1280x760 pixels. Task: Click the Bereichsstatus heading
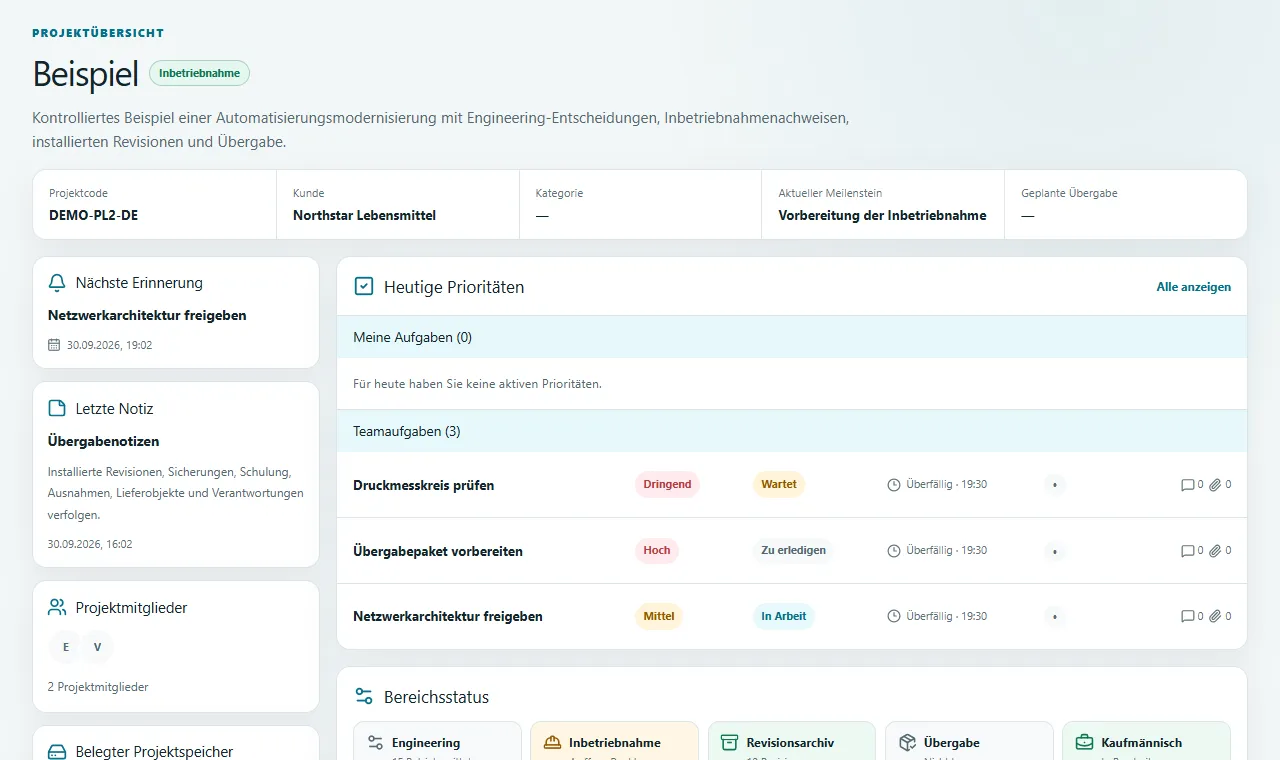pos(437,697)
